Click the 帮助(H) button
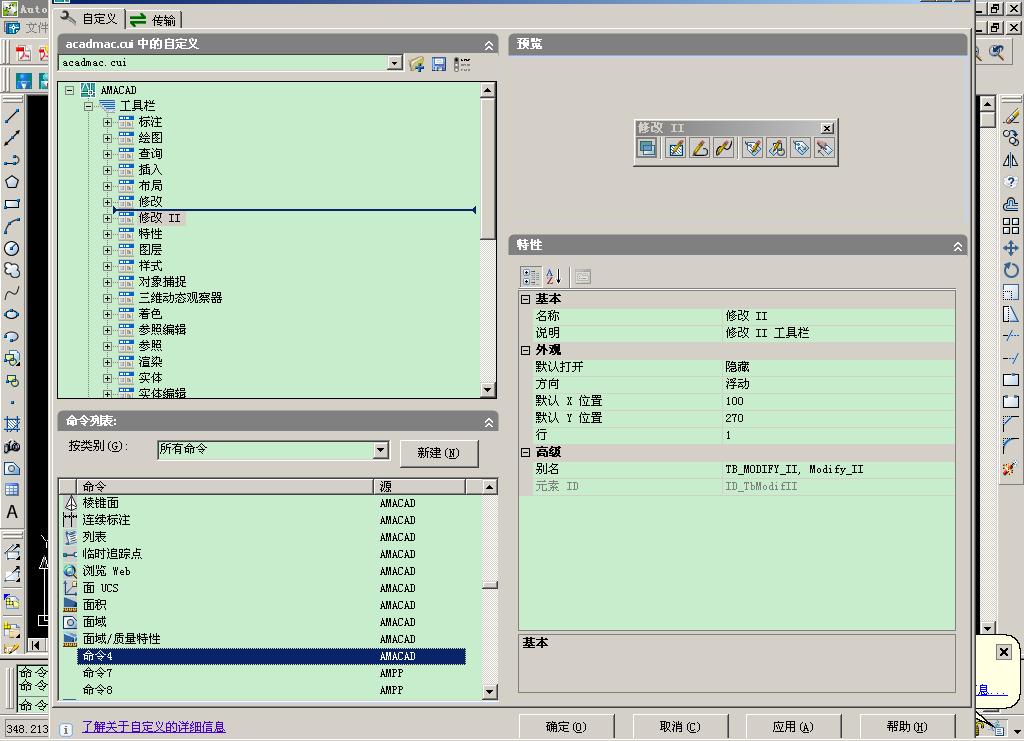The height and width of the screenshot is (741, 1024). (x=907, y=727)
